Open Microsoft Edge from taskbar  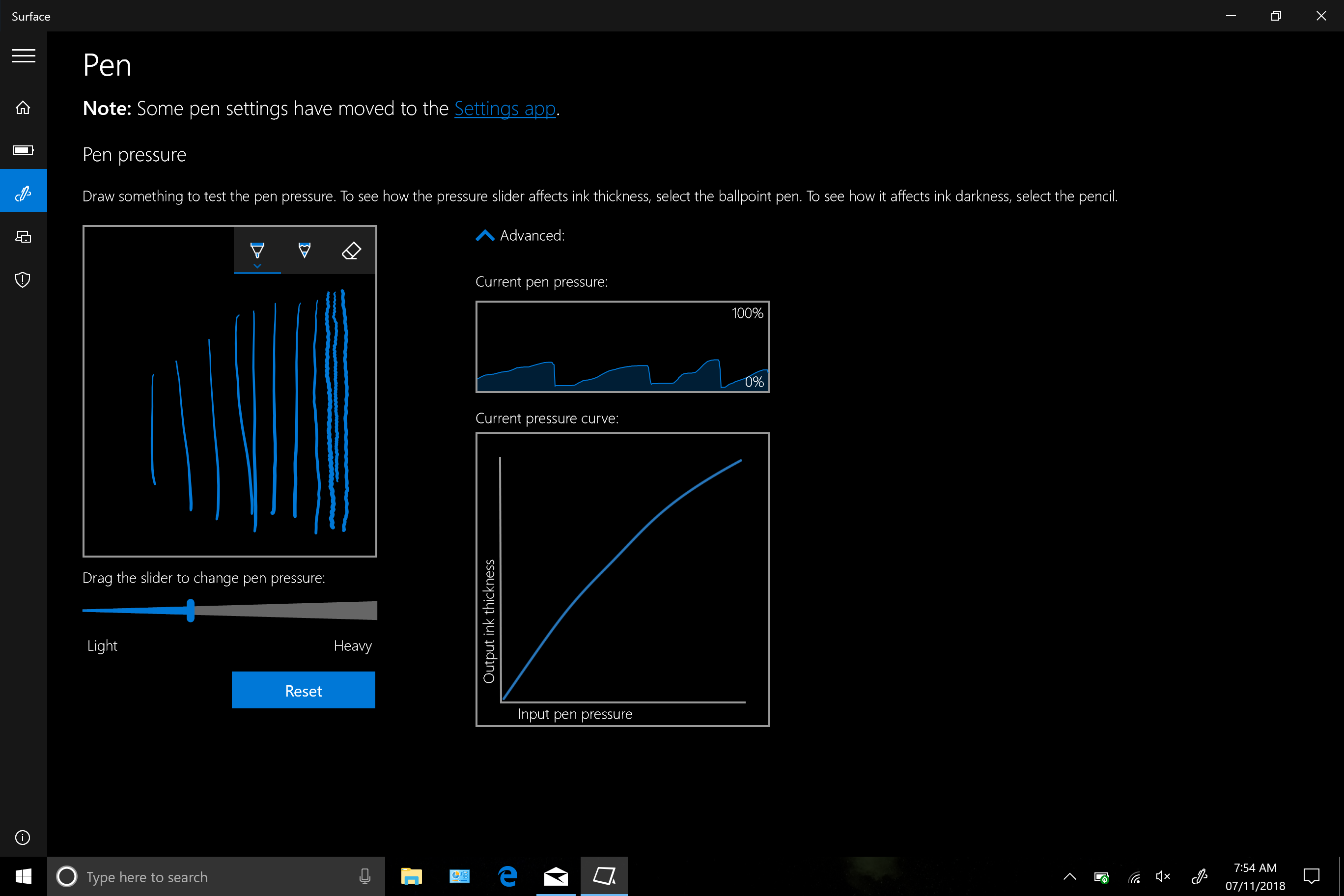(507, 876)
